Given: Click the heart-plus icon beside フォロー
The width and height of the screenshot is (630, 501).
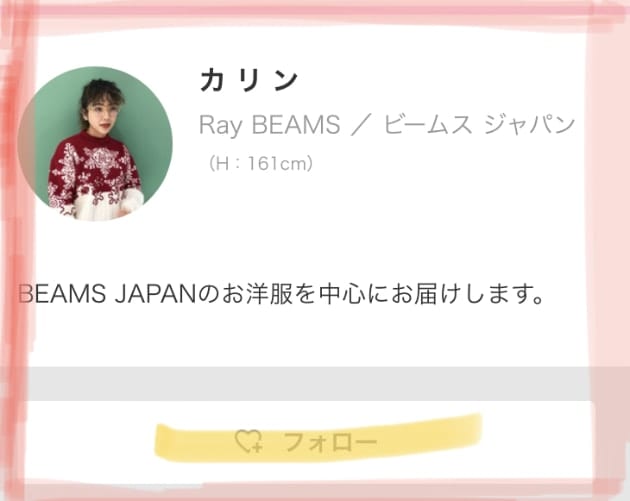Looking at the screenshot, I should pyautogui.click(x=249, y=441).
